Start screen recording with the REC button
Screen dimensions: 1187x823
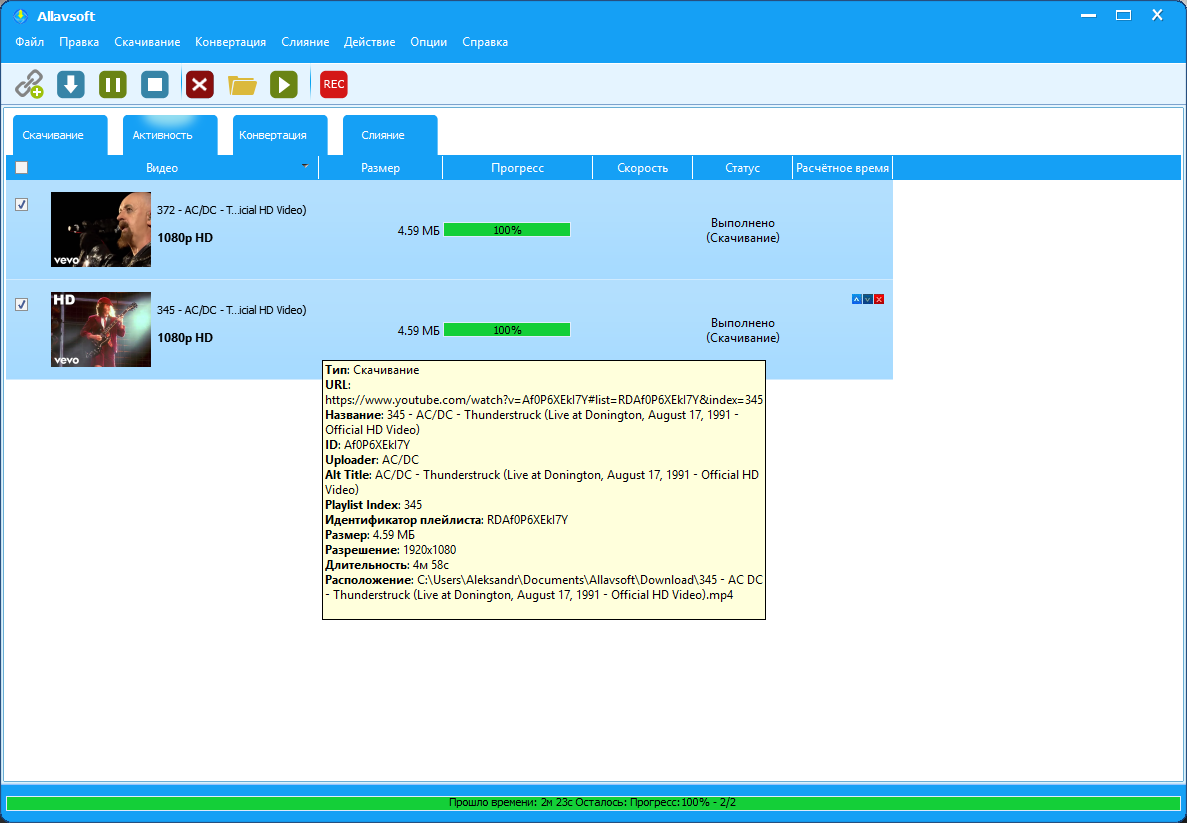pyautogui.click(x=334, y=84)
